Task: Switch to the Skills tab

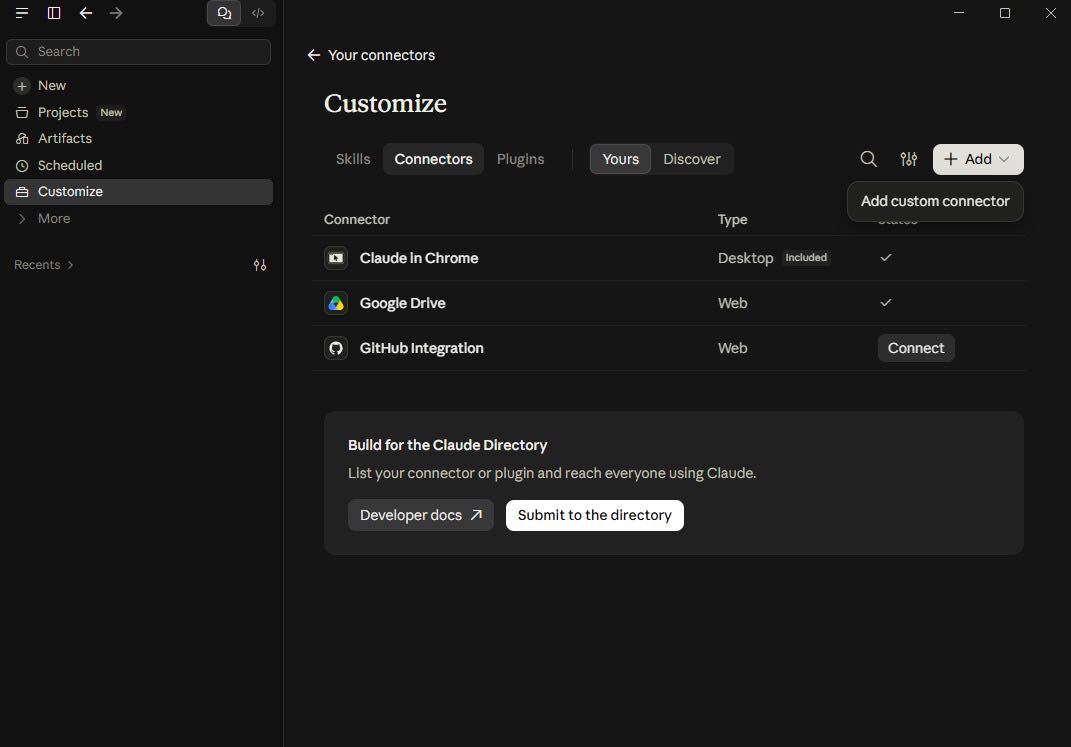Action: (353, 159)
